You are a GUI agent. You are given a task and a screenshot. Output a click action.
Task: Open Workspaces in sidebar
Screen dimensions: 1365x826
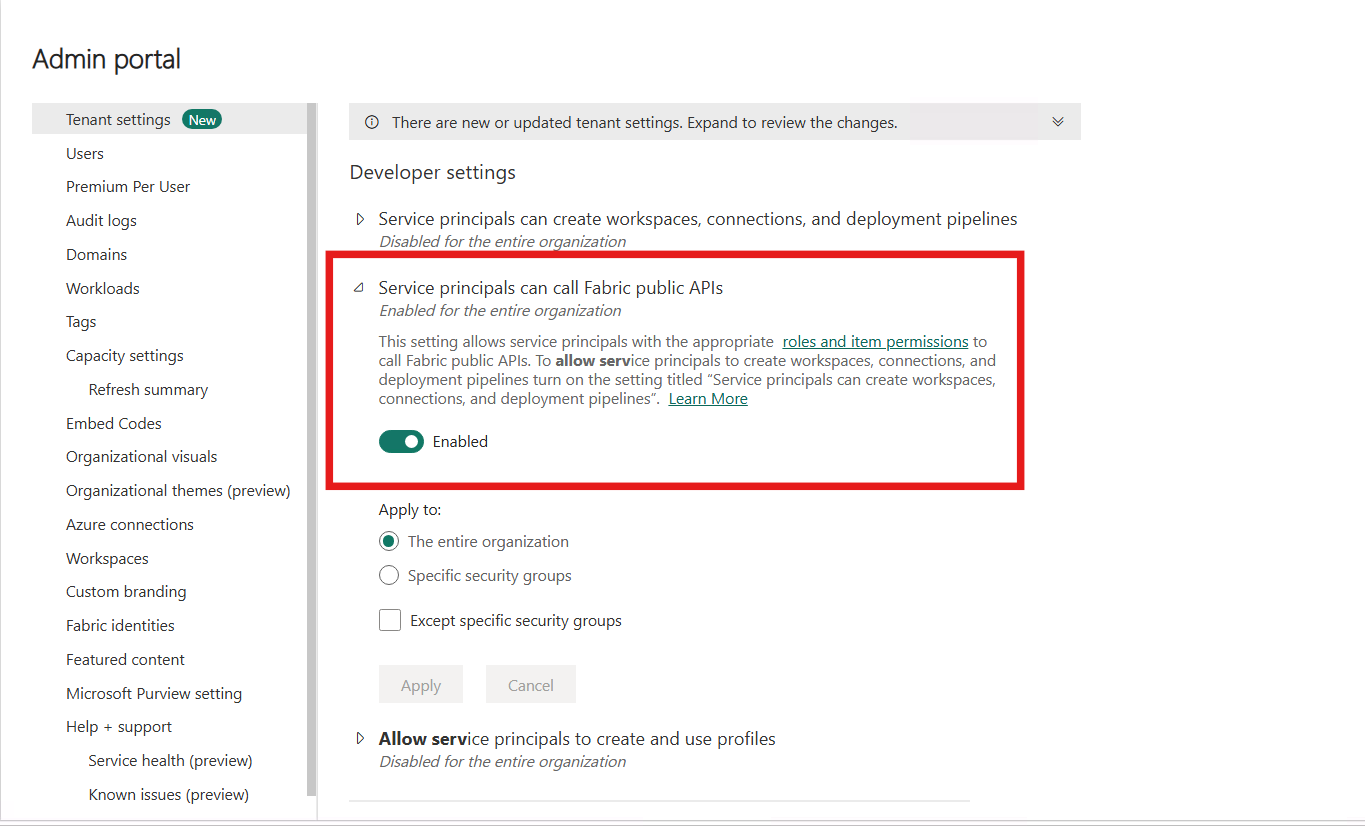pyautogui.click(x=107, y=559)
